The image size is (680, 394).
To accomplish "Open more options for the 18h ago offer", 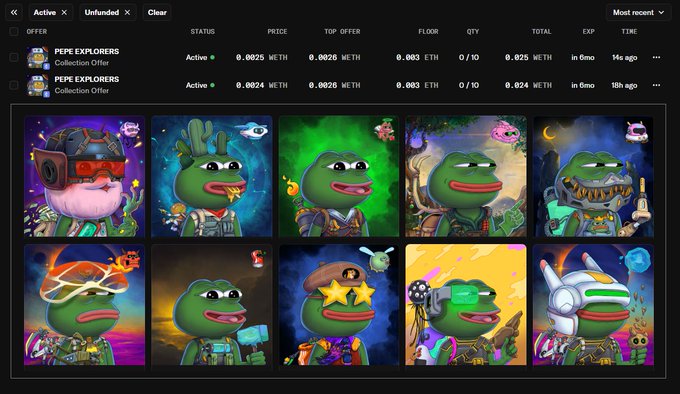I will coord(656,85).
